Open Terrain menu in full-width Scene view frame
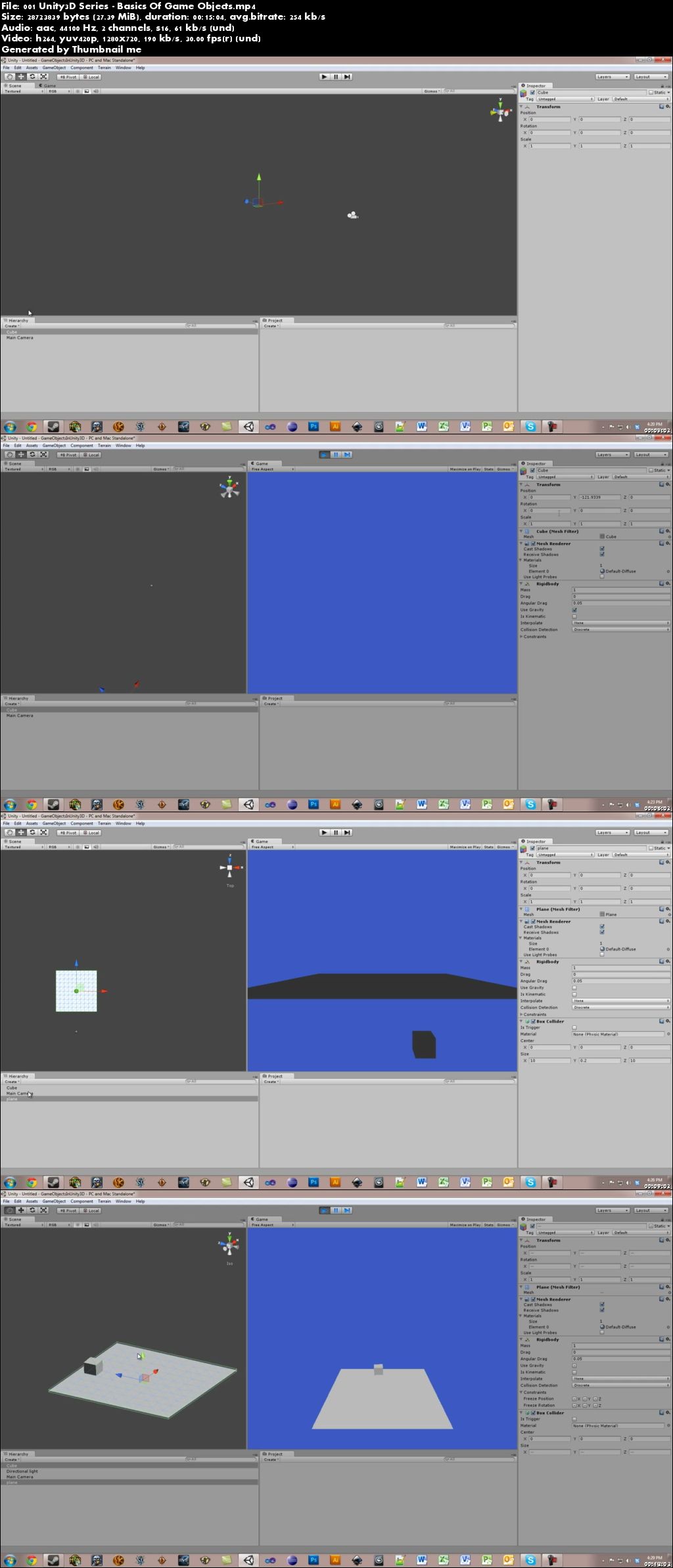The width and height of the screenshot is (673, 1568). (104, 68)
